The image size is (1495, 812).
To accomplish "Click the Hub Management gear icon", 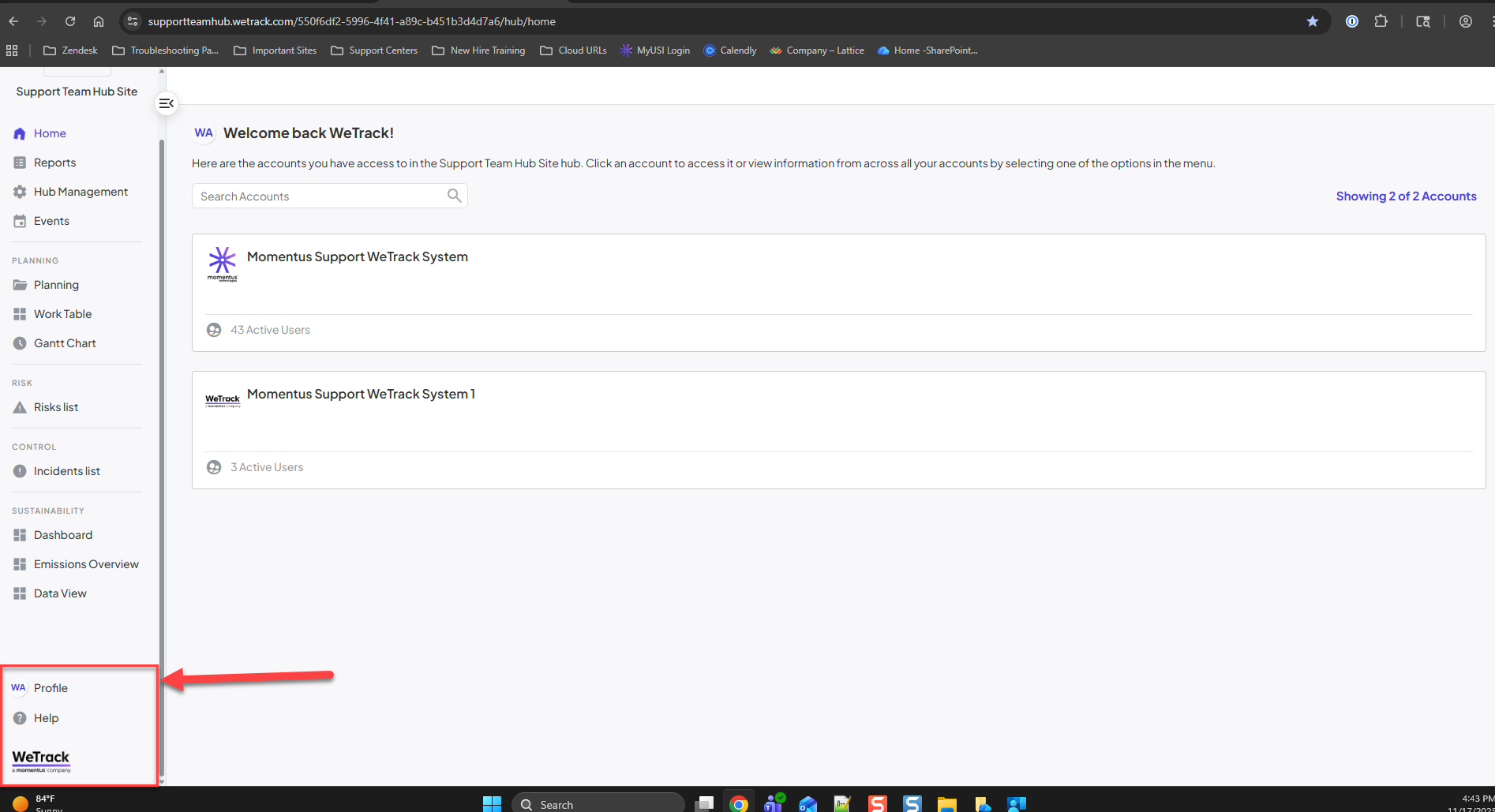I will coord(20,192).
